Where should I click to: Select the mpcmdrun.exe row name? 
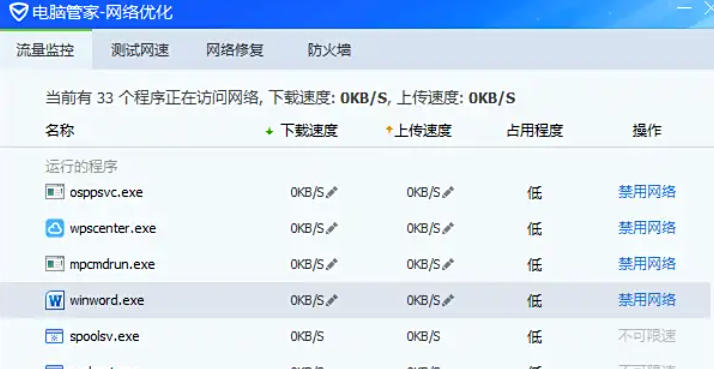coord(112,264)
